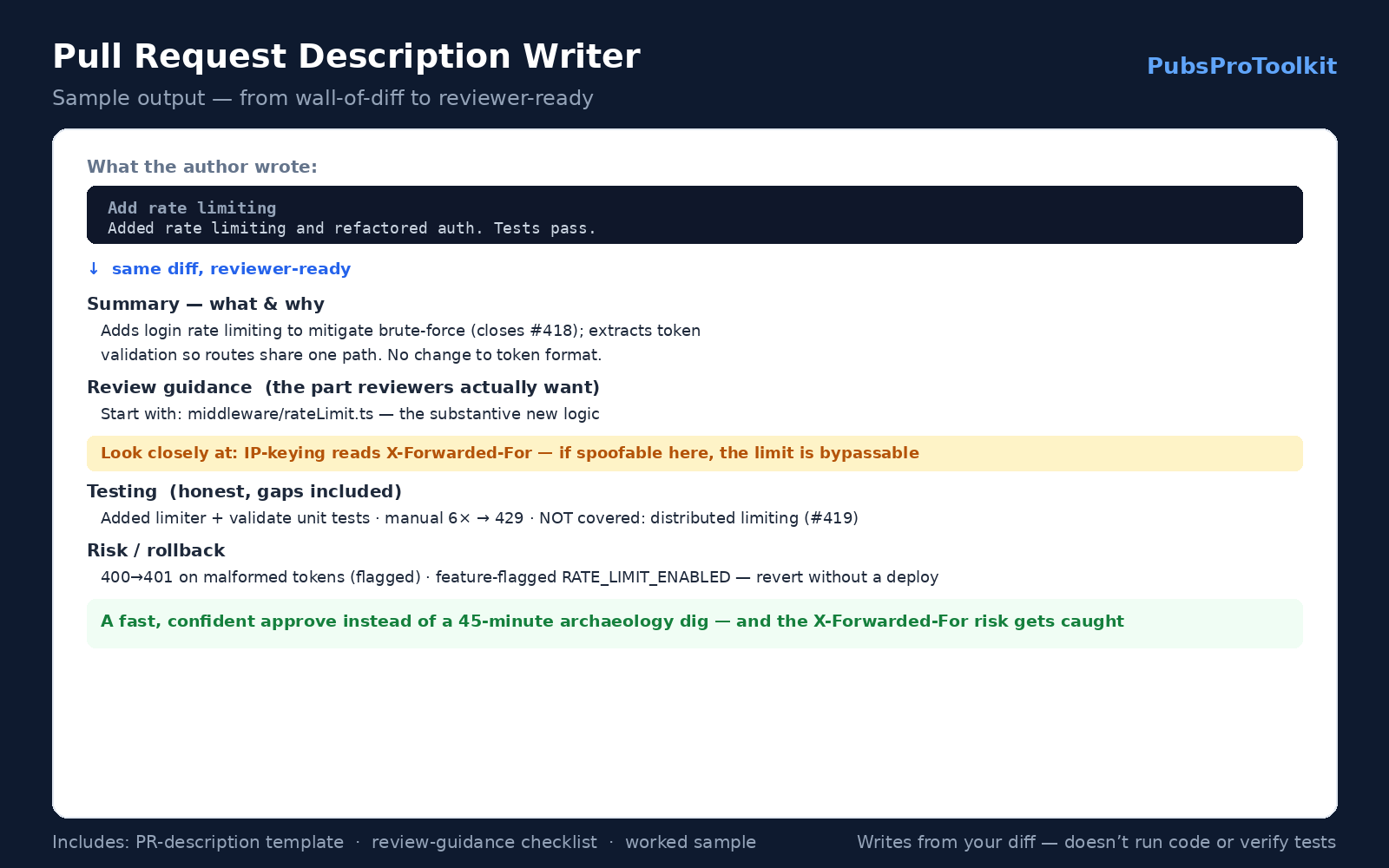
Task: Click the yellow 'Look closely at' warning banner
Action: coord(694,453)
